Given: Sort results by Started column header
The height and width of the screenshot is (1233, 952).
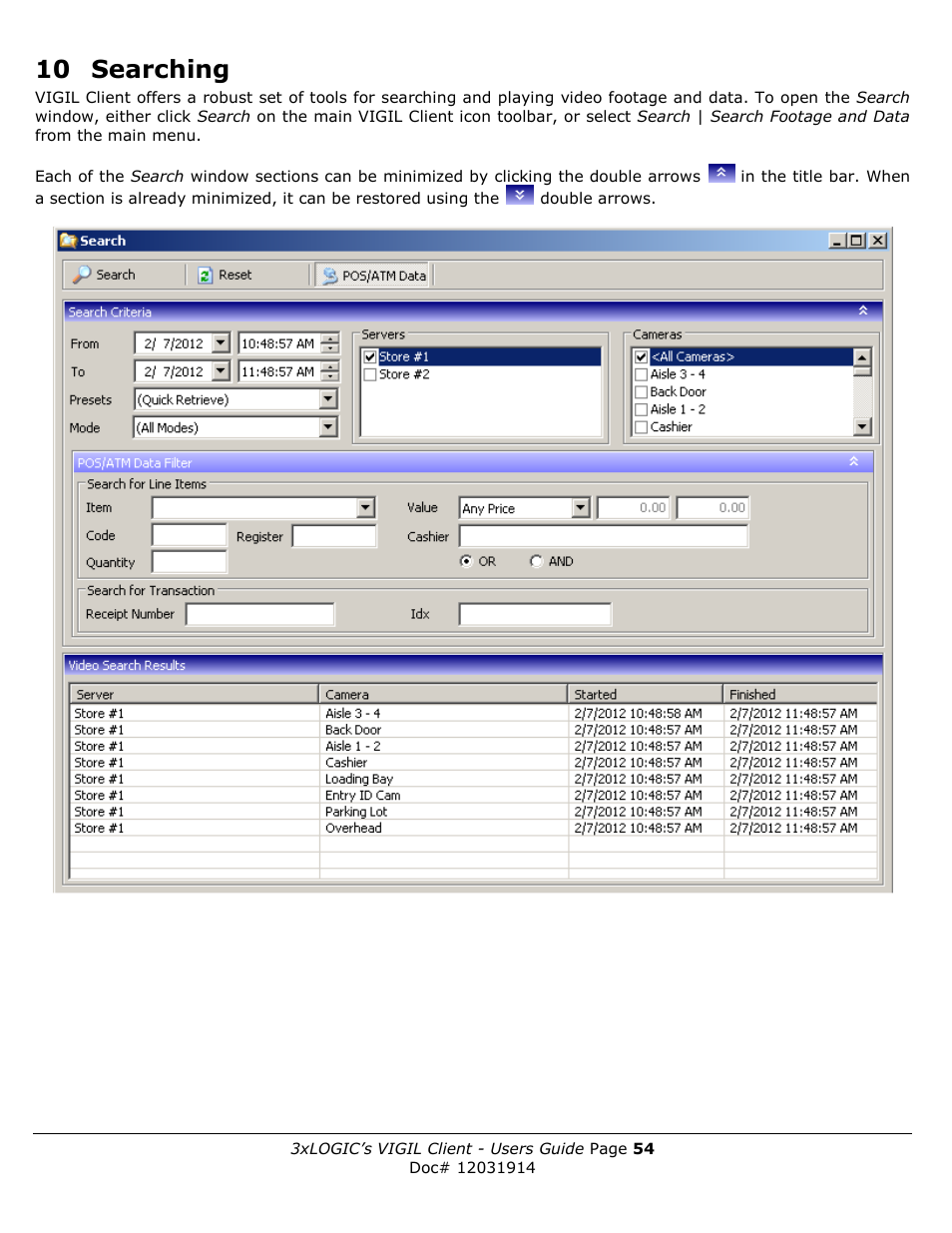Looking at the screenshot, I should 646,694.
